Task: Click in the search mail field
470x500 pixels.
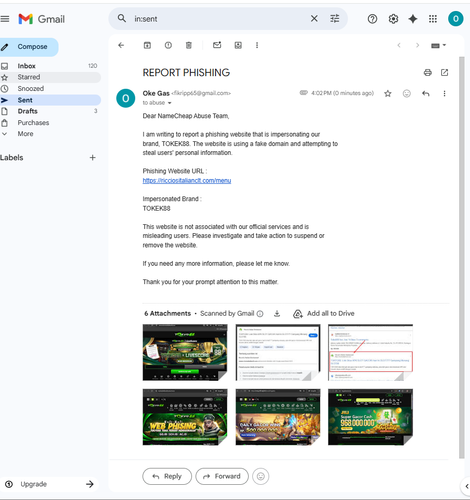Action: click(x=218, y=19)
